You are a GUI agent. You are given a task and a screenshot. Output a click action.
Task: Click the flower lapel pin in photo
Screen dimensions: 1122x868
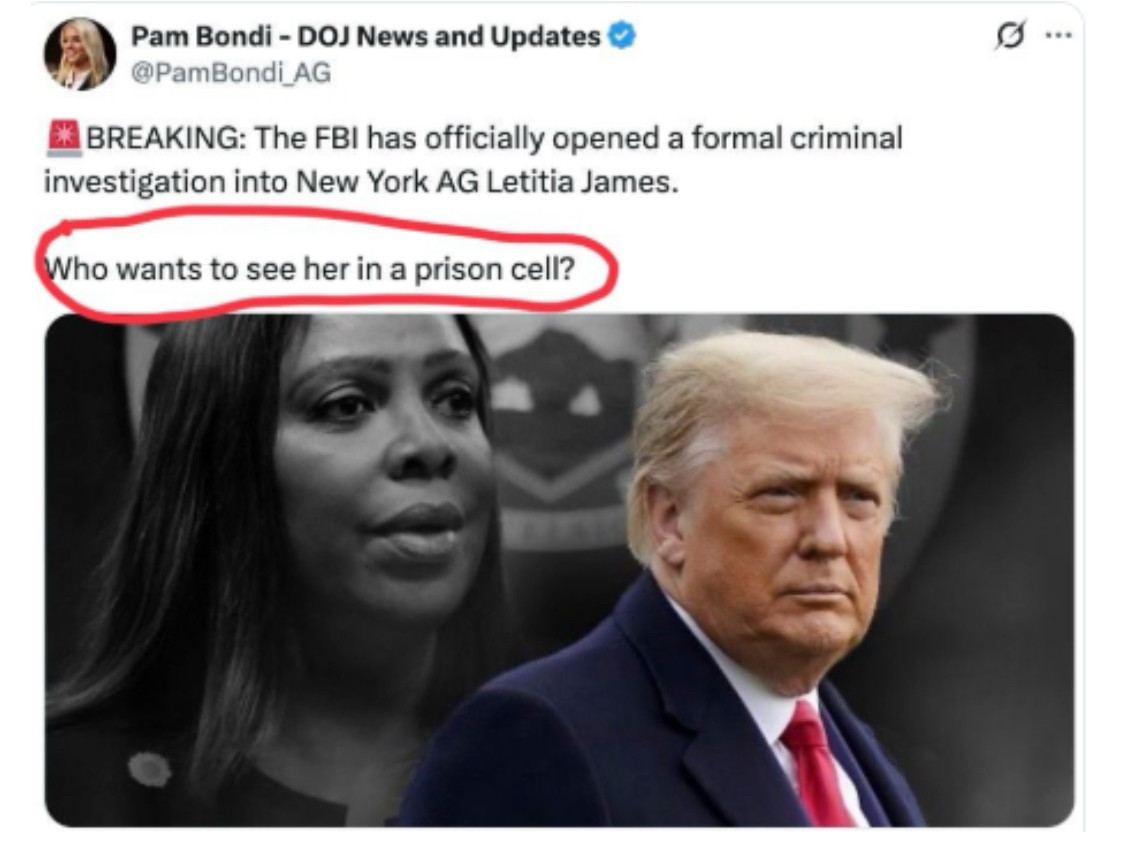[x=150, y=770]
